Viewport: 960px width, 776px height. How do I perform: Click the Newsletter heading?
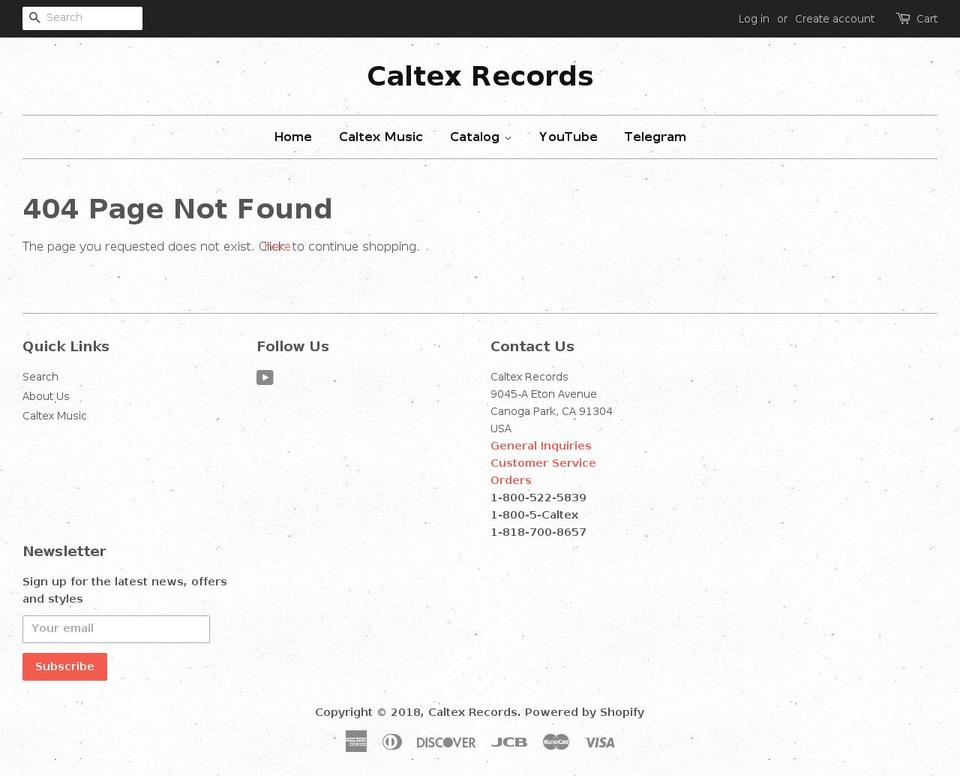pos(64,551)
